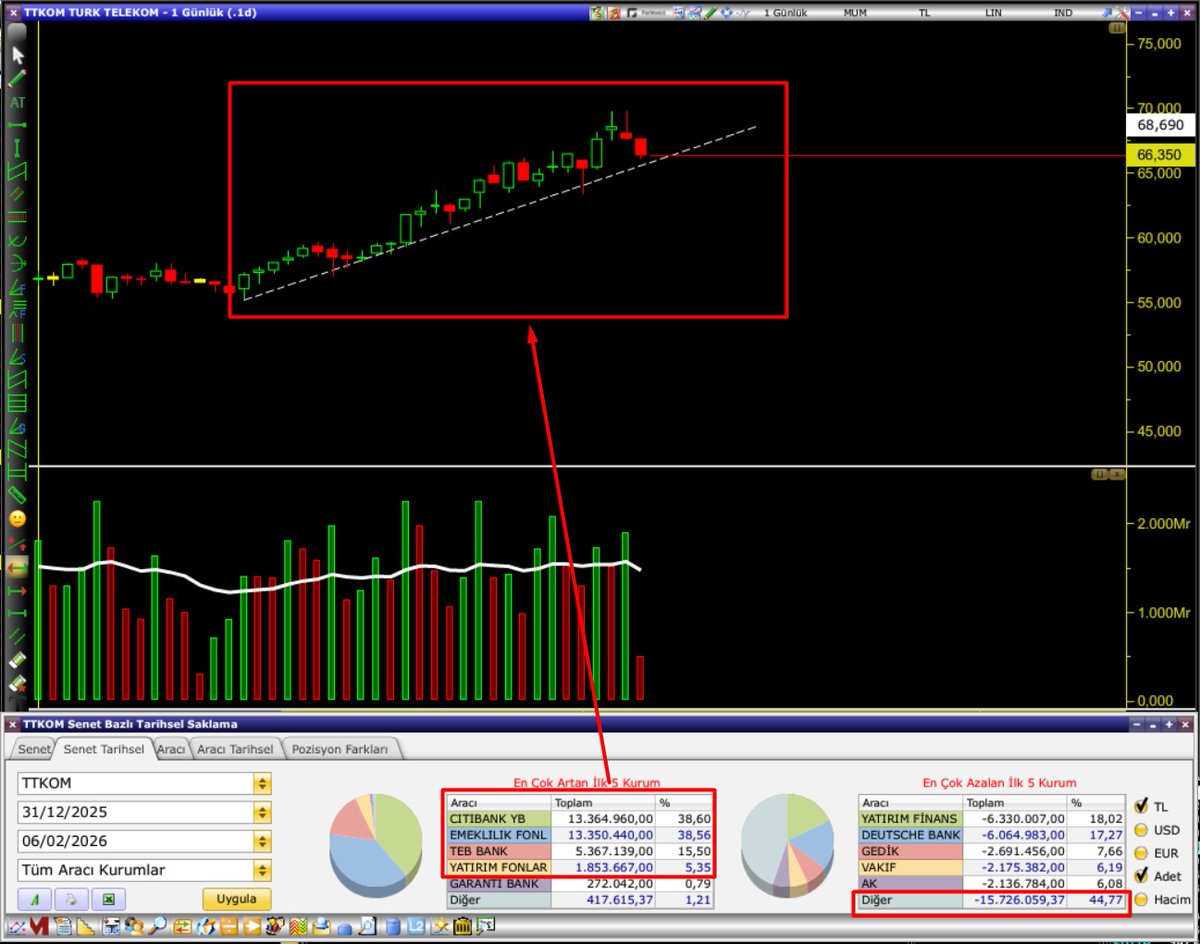Click the red M icon in bottom toolbar
Screen dimensions: 1200x944
(39, 926)
